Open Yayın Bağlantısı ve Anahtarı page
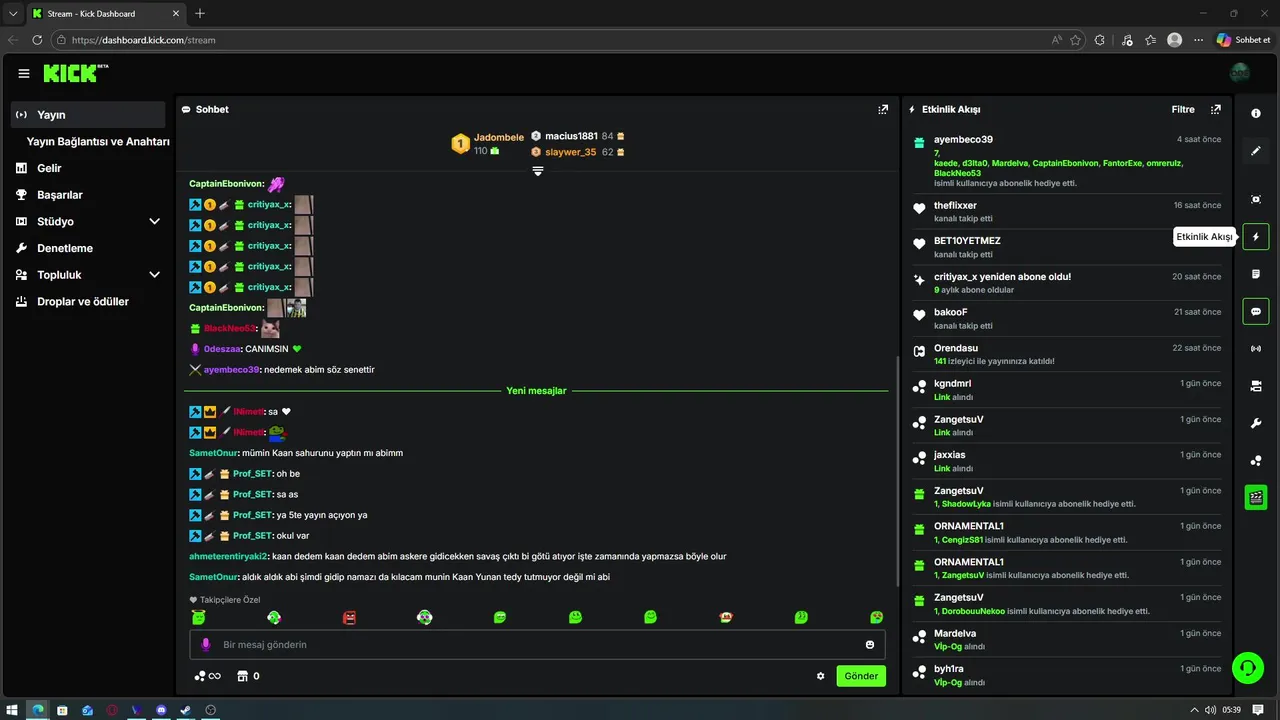This screenshot has width=1280, height=720. coord(98,142)
